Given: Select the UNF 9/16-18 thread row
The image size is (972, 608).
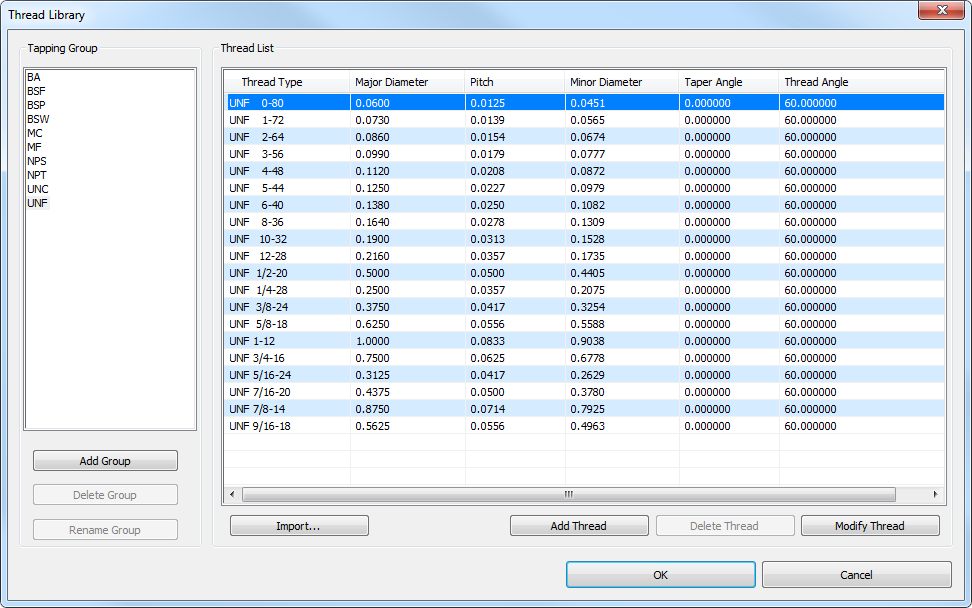Looking at the screenshot, I should click(x=585, y=426).
